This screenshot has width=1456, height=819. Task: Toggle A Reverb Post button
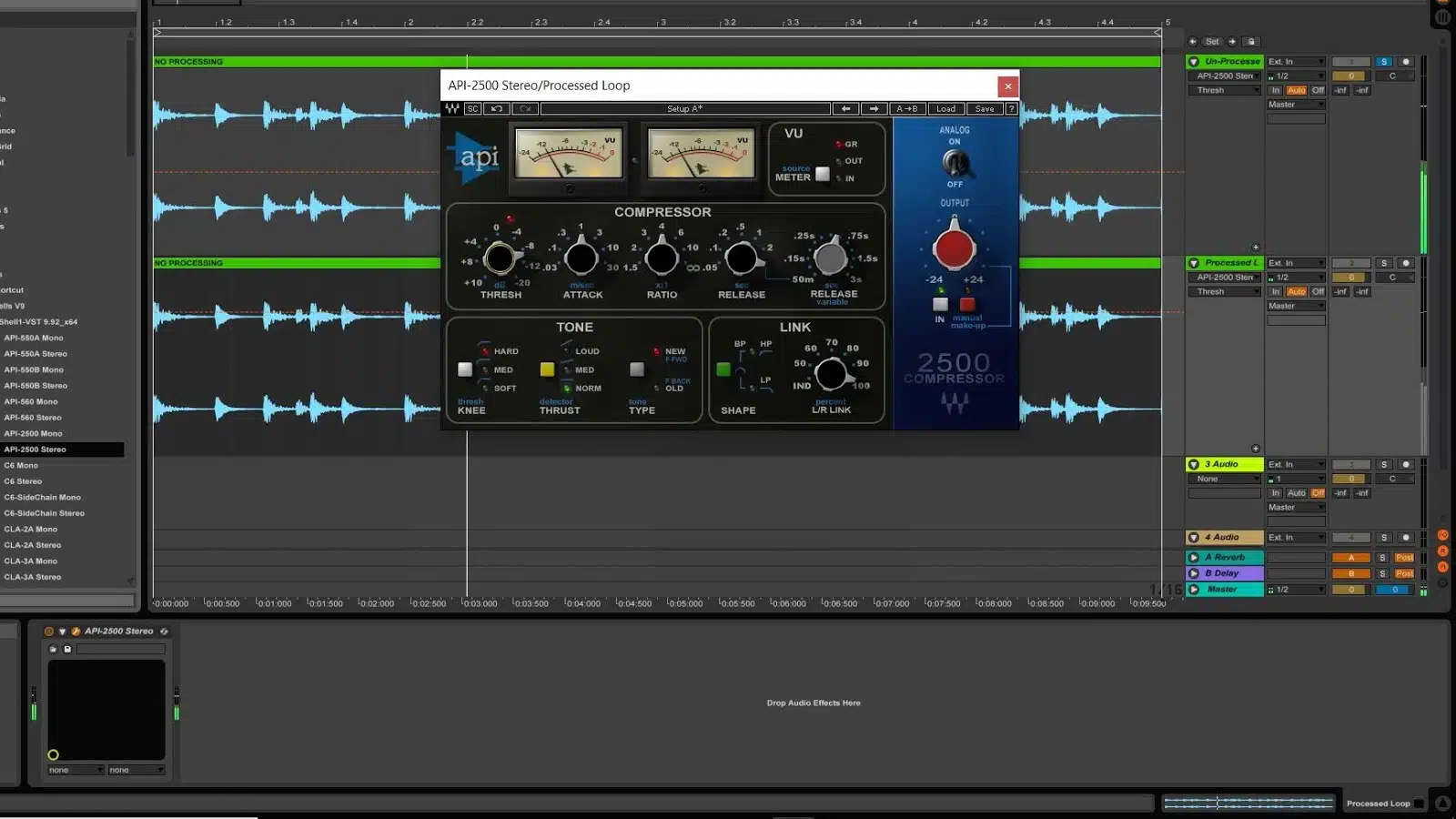pyautogui.click(x=1404, y=558)
